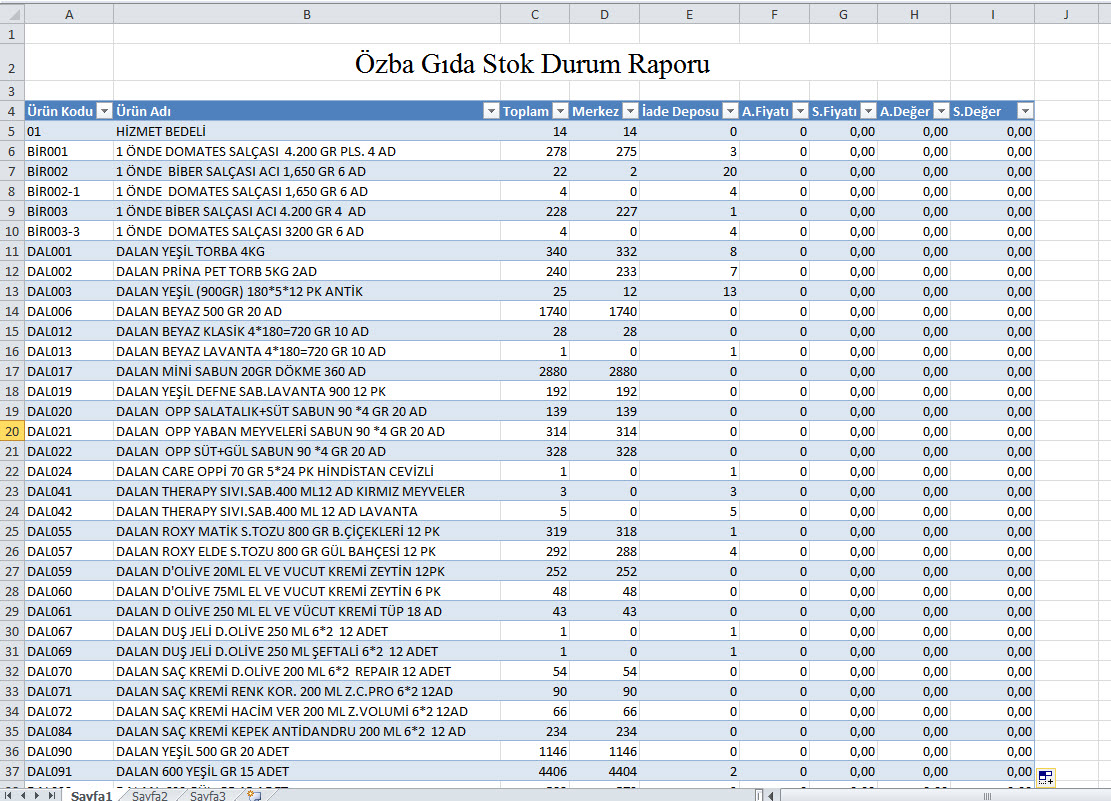Select Merkez value 4404 for DAL091
Image resolution: width=1111 pixels, height=801 pixels.
click(604, 771)
